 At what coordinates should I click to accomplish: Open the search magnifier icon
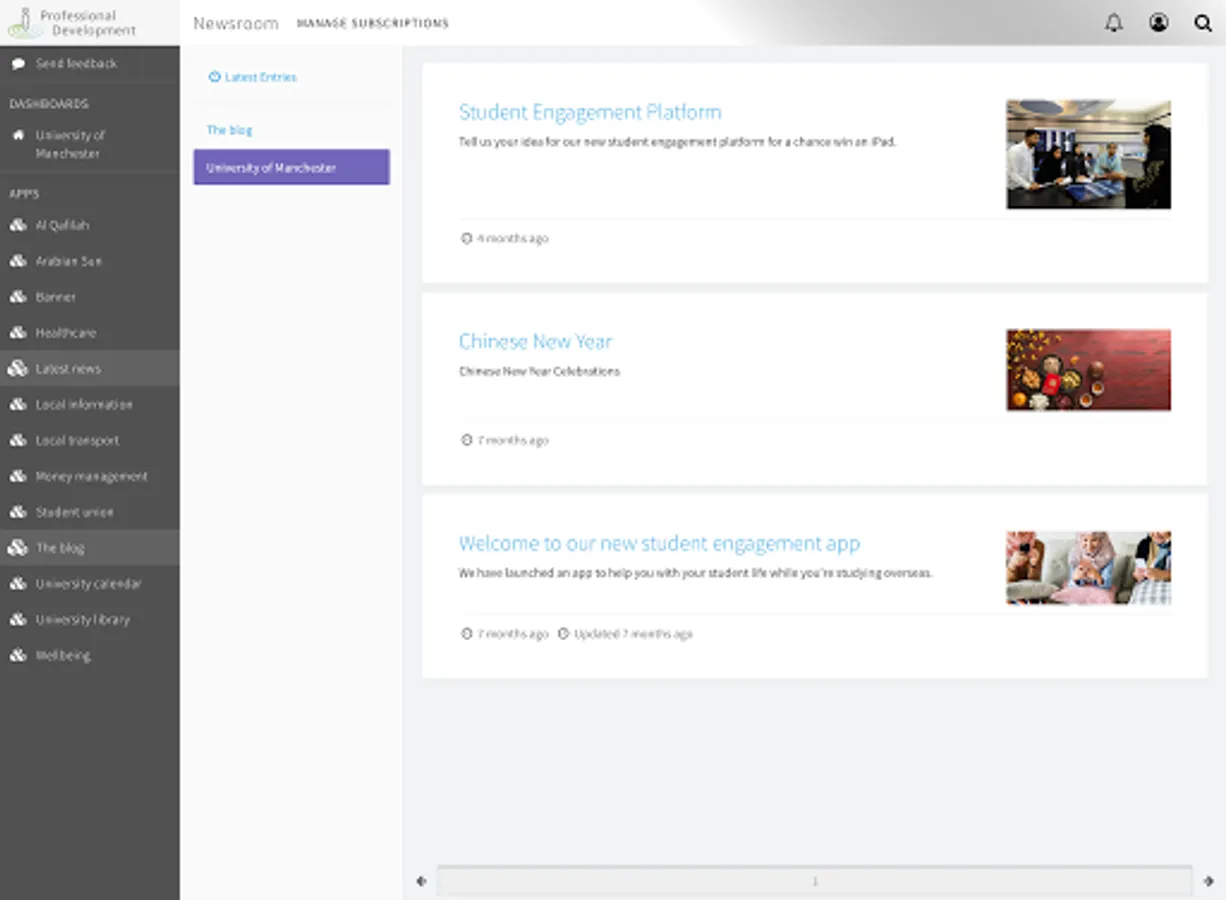pos(1203,22)
